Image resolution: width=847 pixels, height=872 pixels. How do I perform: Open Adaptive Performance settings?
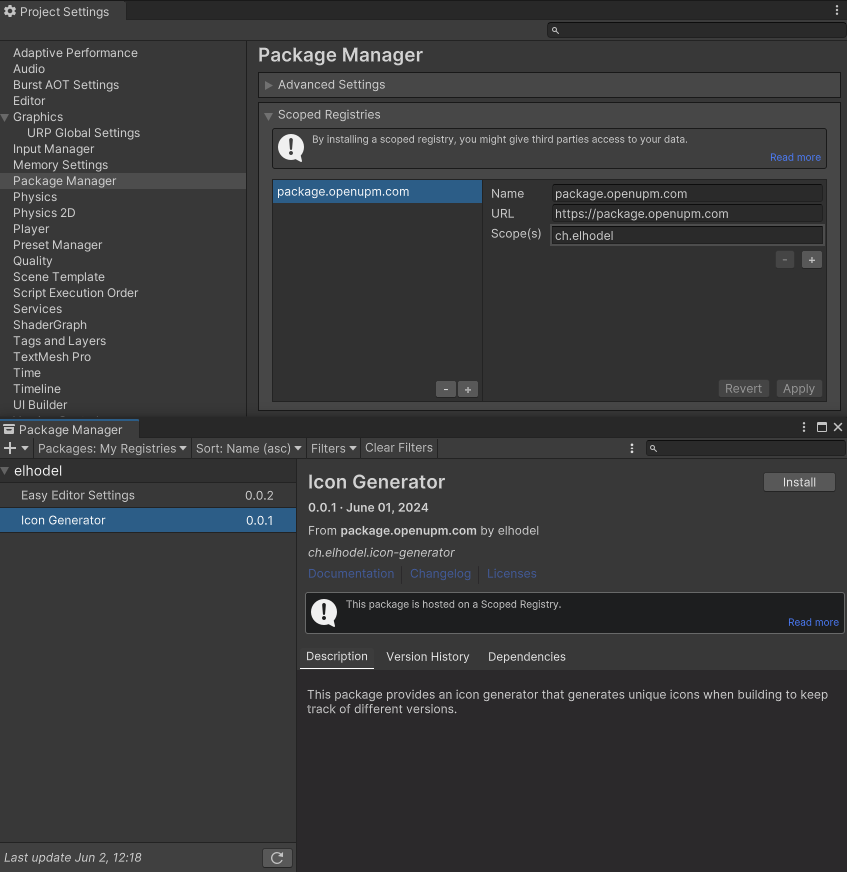pyautogui.click(x=75, y=53)
